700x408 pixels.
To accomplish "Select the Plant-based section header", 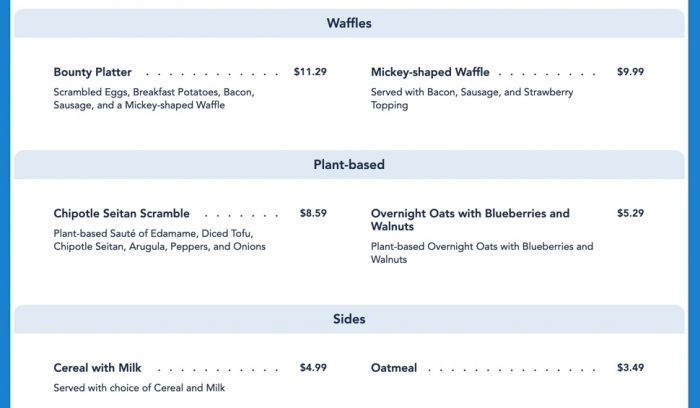I will pyautogui.click(x=349, y=165).
